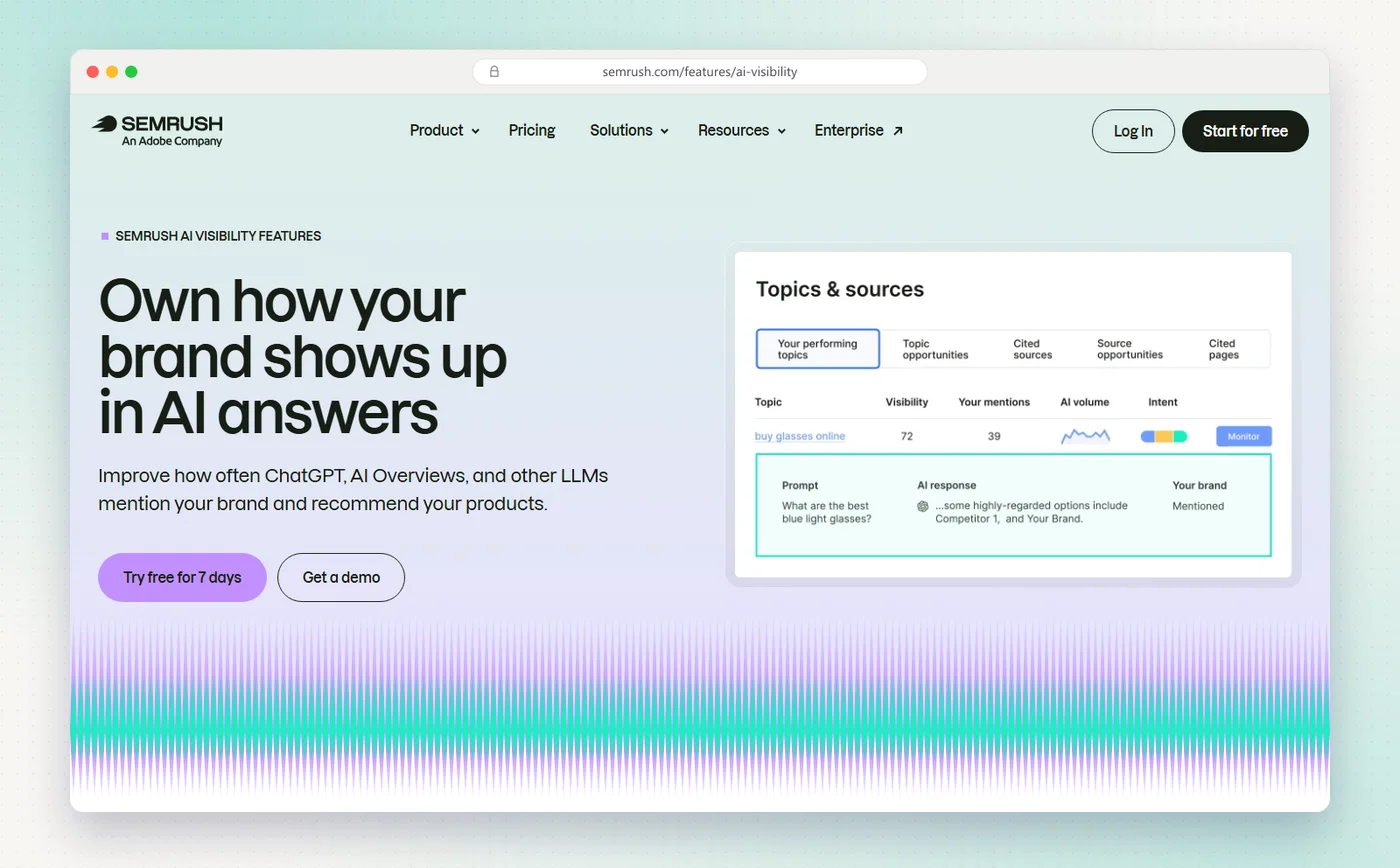Click the AI volume column header
The image size is (1400, 868).
pyautogui.click(x=1085, y=402)
